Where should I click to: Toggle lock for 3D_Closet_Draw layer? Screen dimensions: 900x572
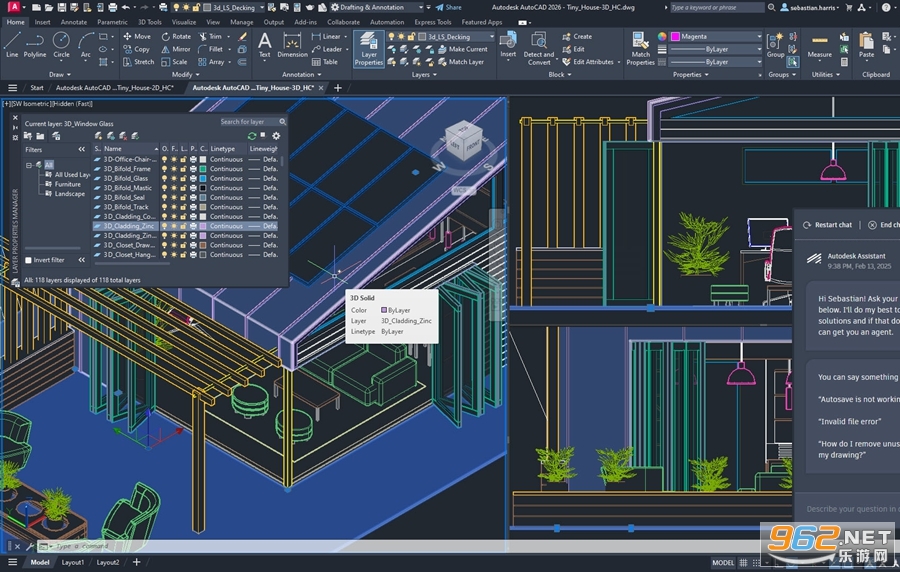point(183,245)
